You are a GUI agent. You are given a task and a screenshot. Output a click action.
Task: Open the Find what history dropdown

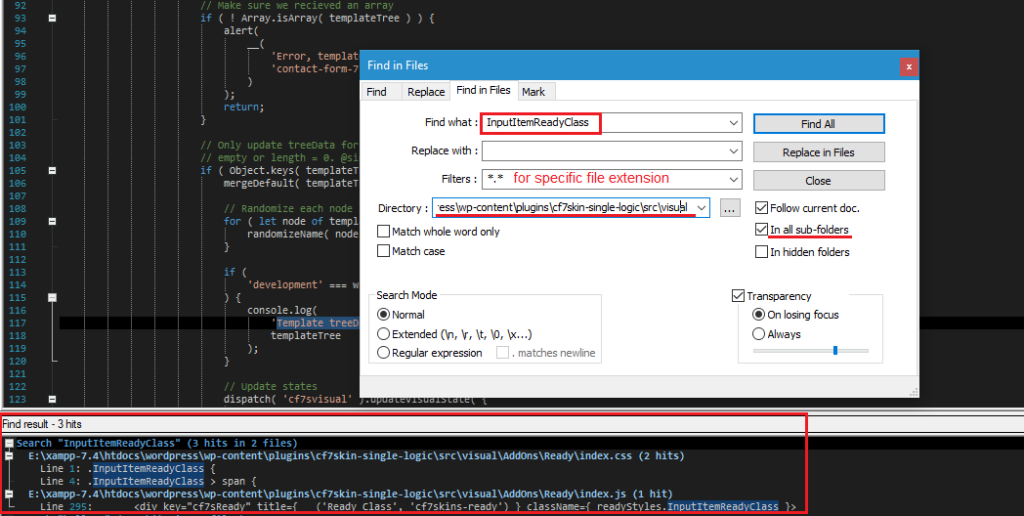pyautogui.click(x=734, y=123)
